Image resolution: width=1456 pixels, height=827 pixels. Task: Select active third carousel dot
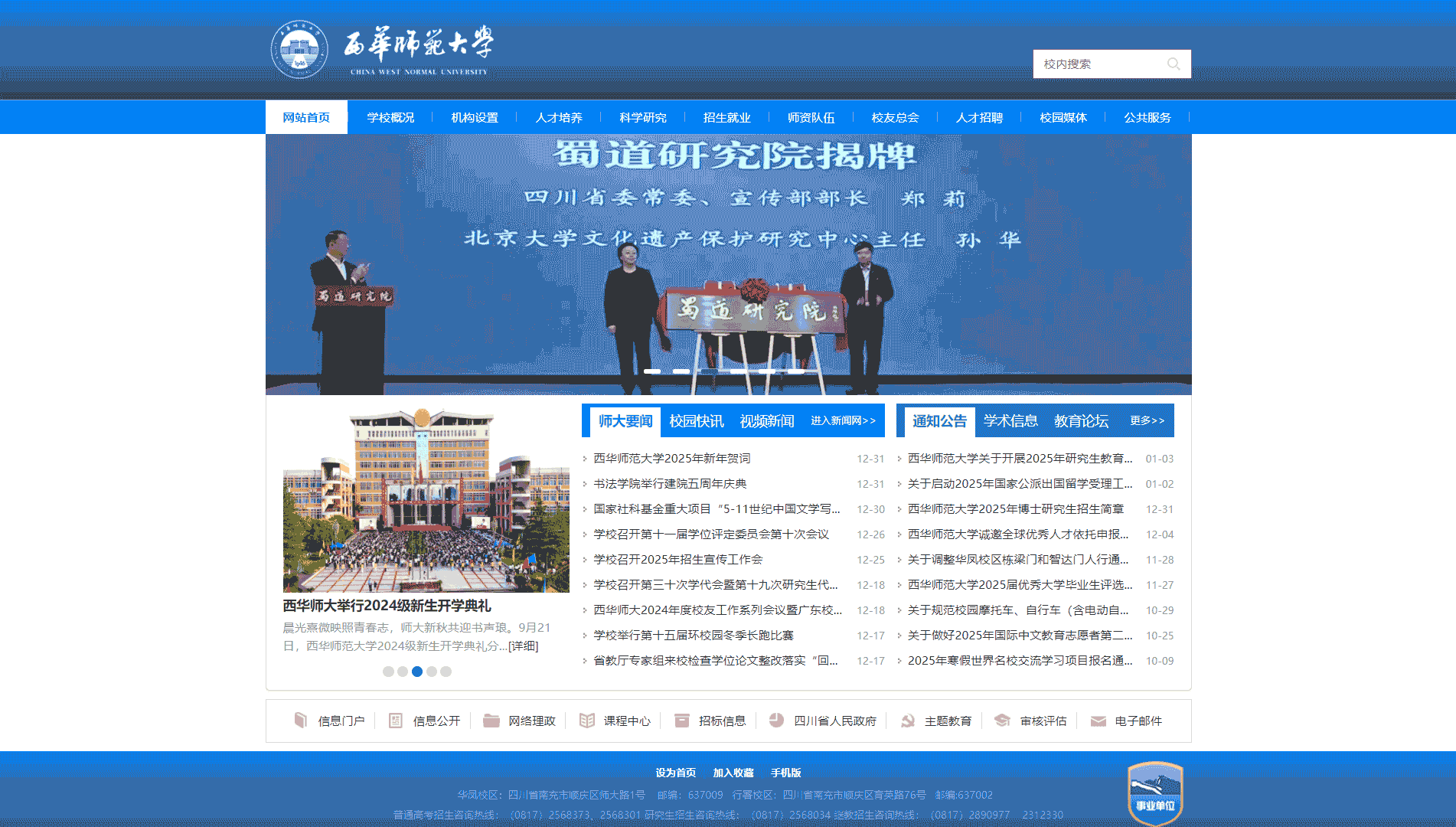417,672
